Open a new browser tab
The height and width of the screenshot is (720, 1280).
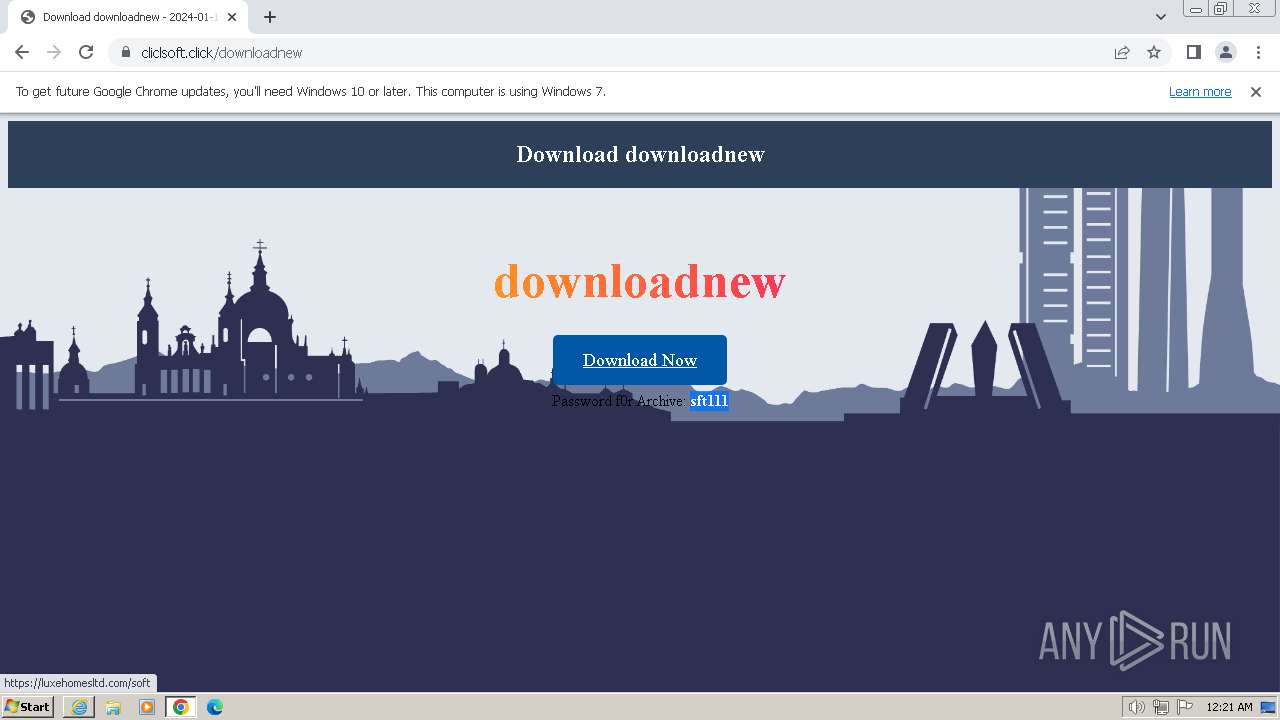coord(270,17)
